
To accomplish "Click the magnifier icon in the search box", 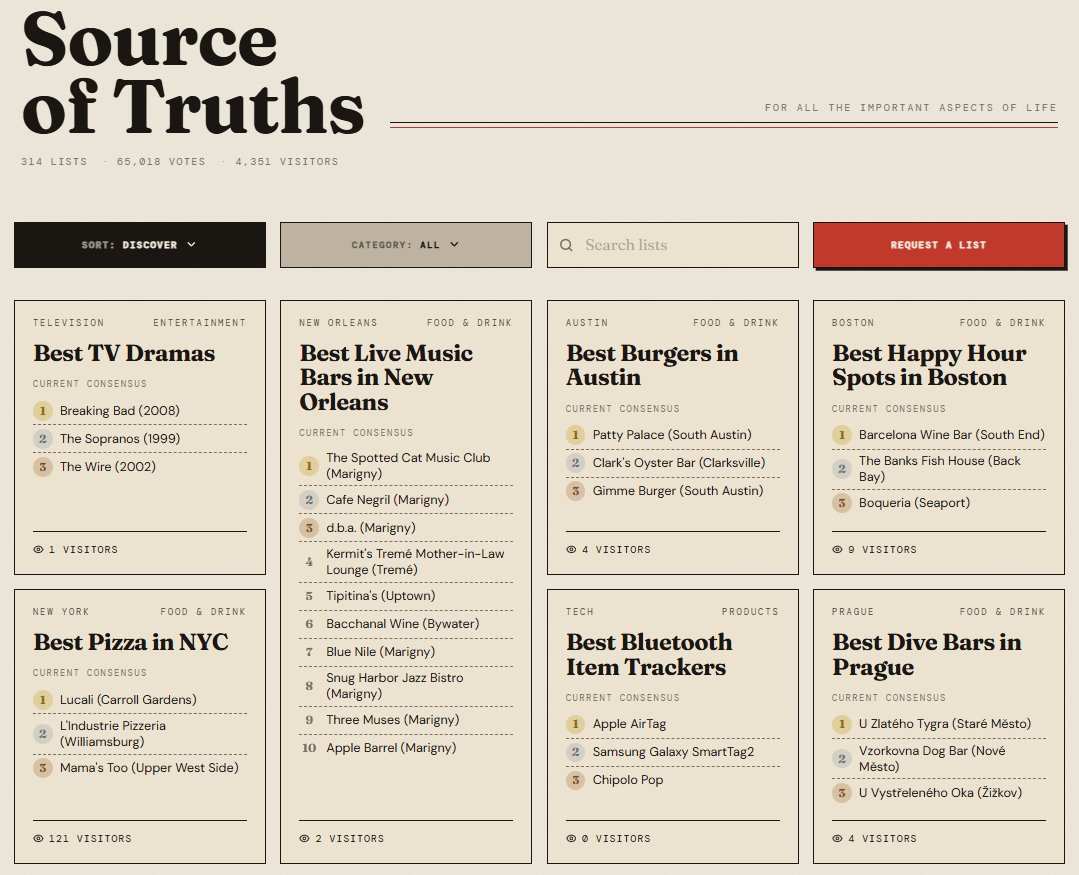I will (x=566, y=245).
